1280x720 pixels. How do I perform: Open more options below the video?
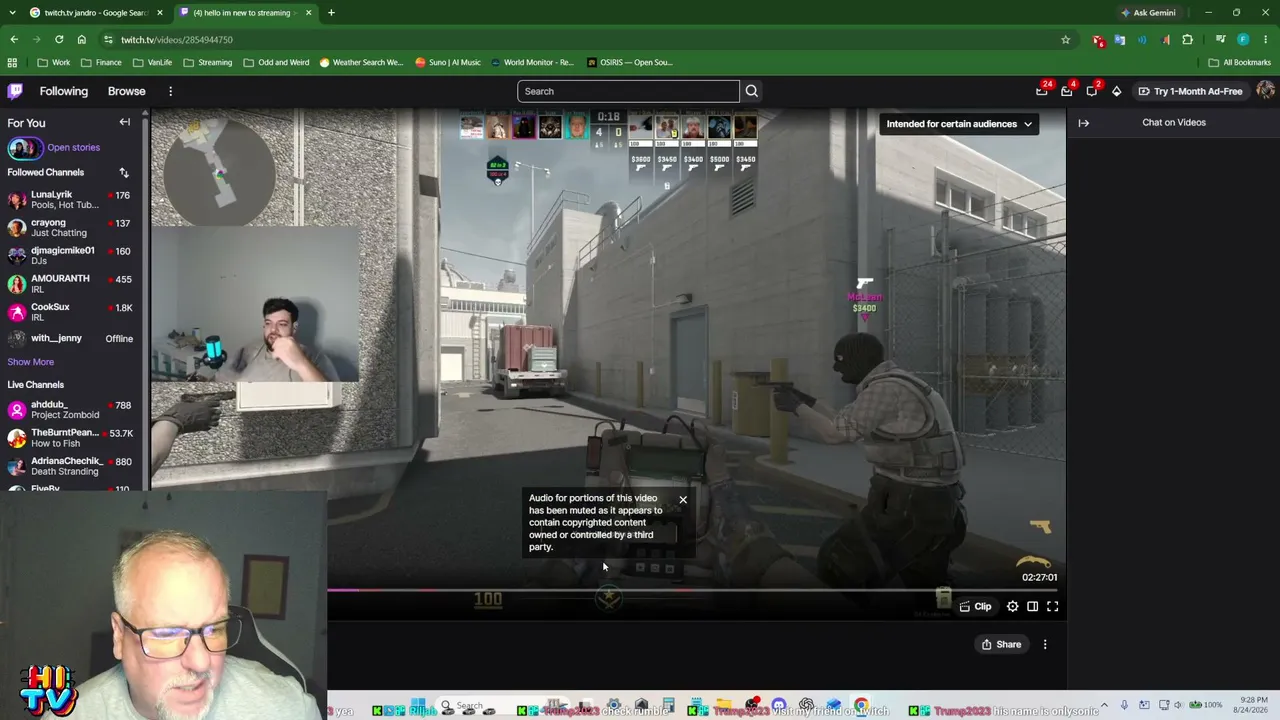coord(1045,645)
